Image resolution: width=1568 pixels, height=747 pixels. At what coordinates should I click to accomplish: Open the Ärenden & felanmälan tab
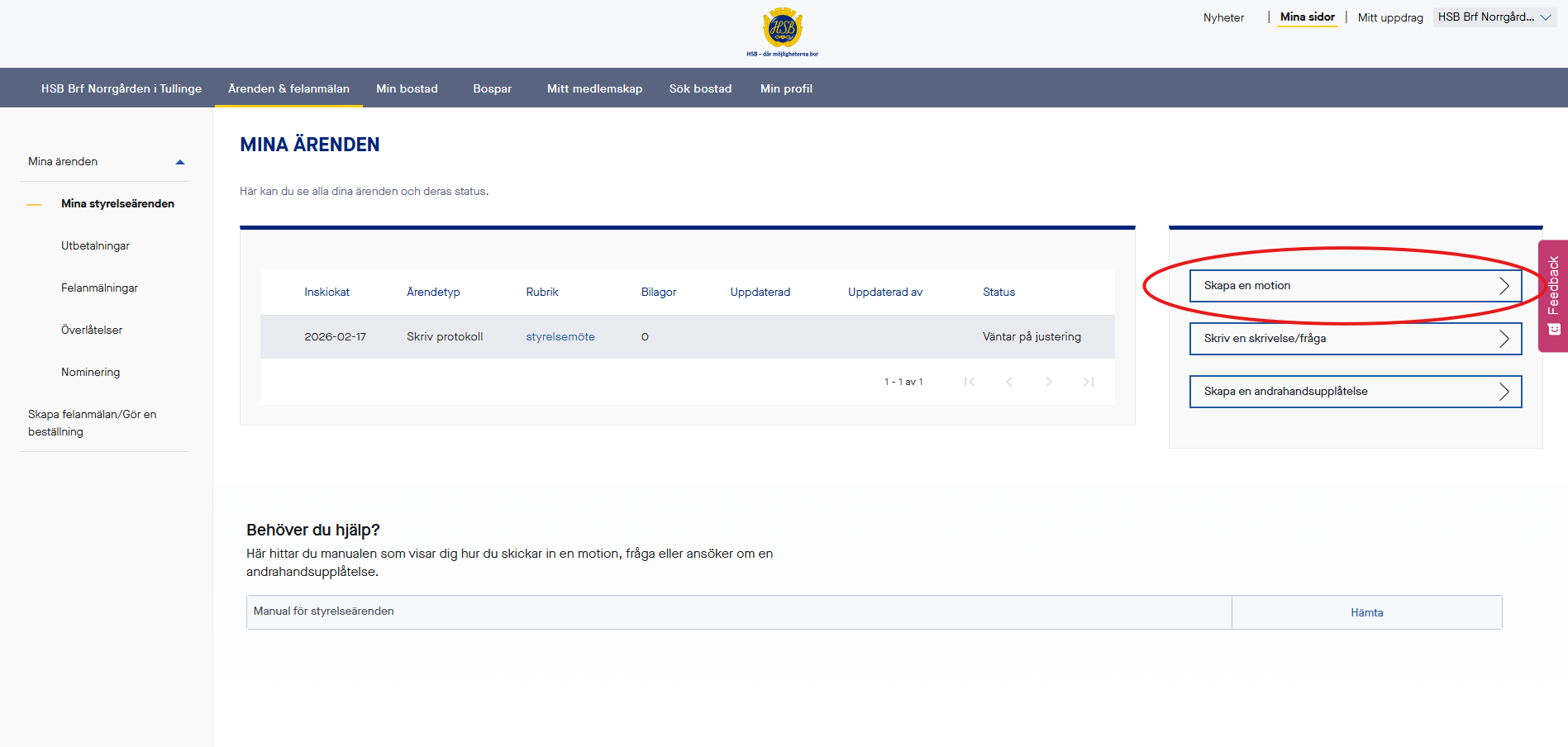(288, 88)
